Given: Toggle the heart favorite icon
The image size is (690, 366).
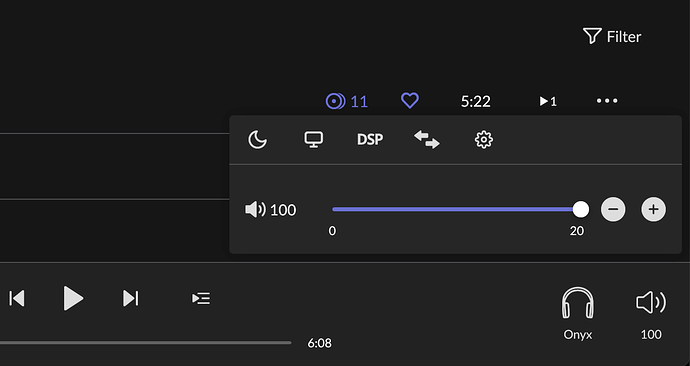Looking at the screenshot, I should click(x=410, y=101).
